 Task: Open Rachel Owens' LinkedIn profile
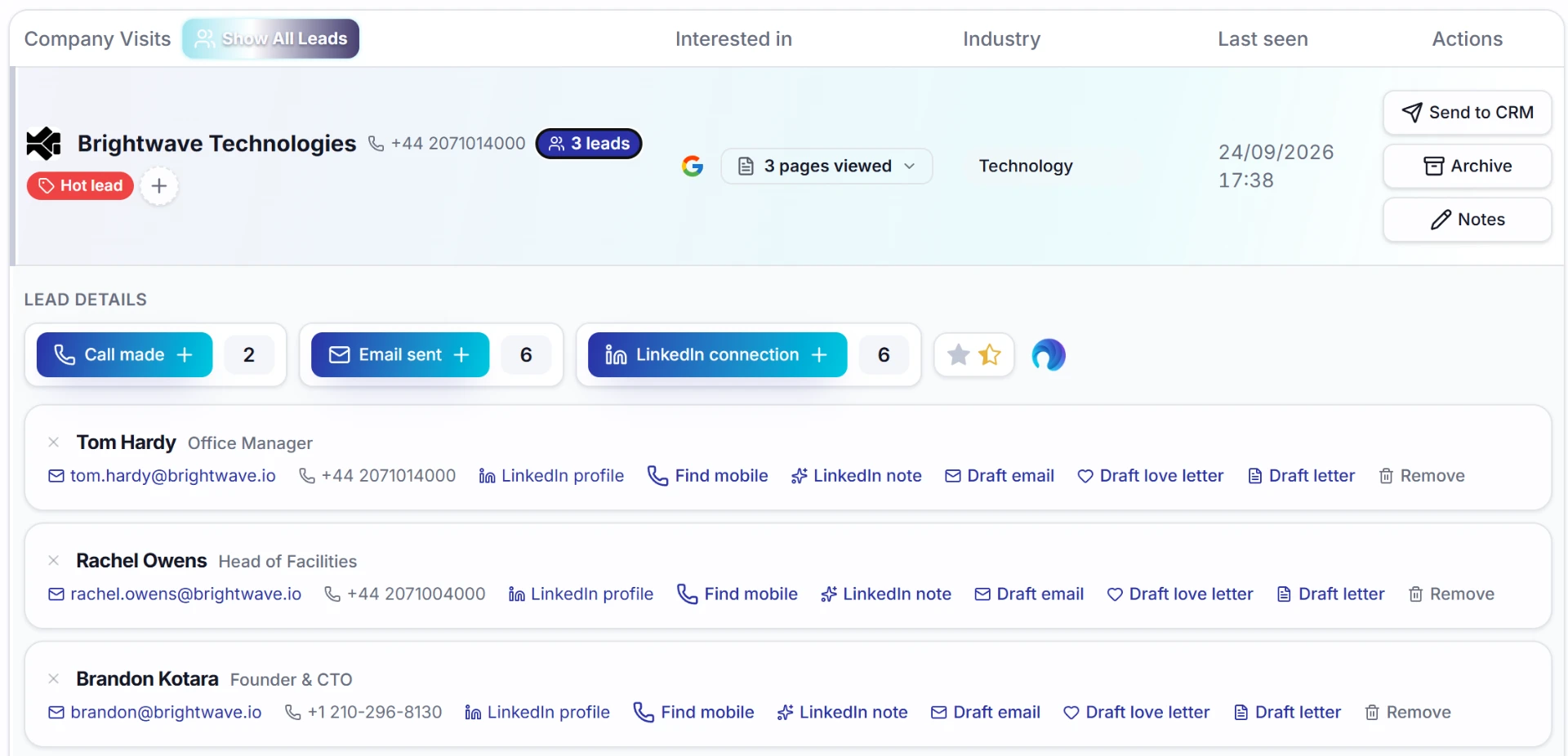pos(581,594)
